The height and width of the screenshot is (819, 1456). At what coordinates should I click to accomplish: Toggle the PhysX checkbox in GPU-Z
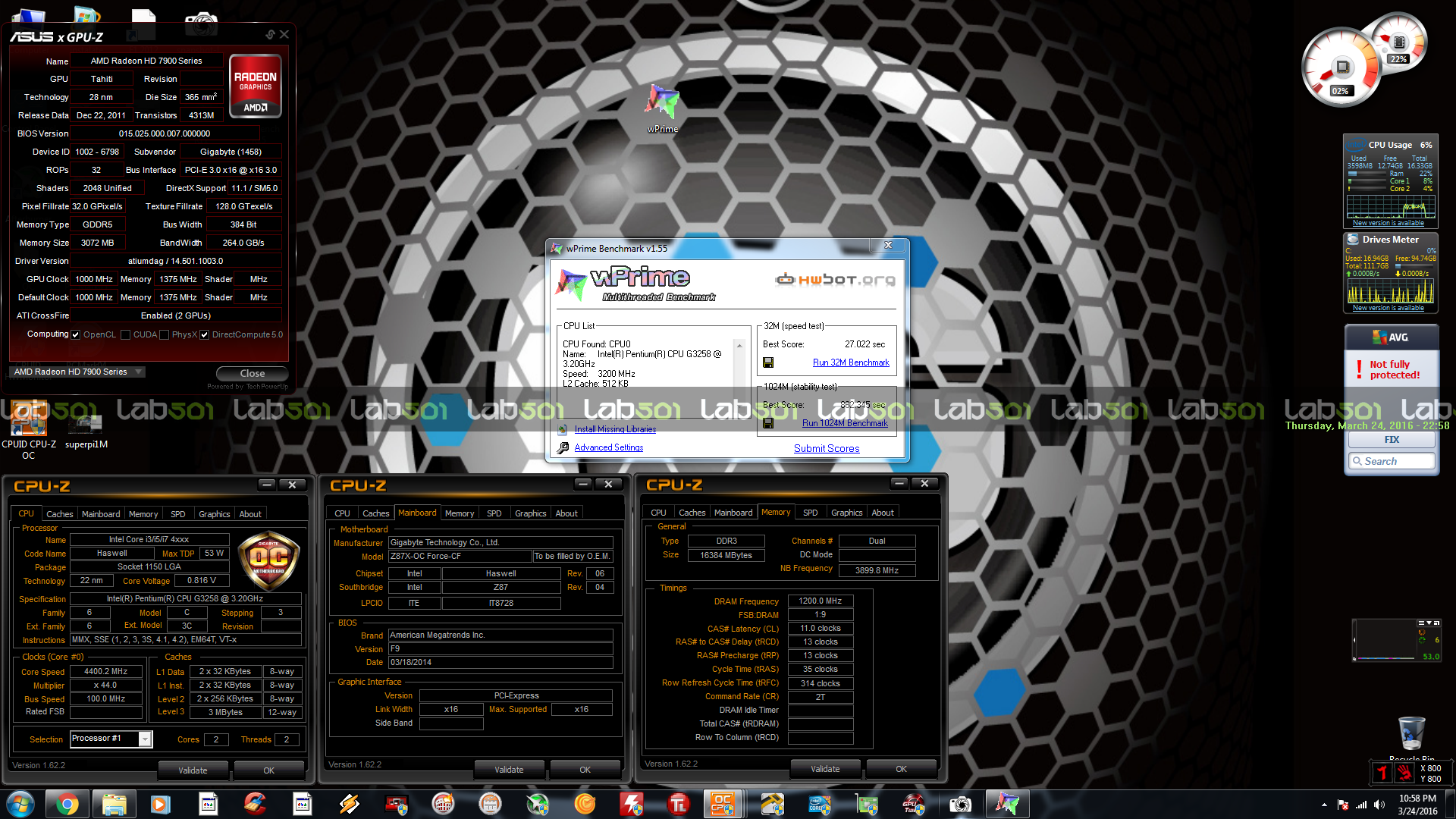(x=164, y=334)
